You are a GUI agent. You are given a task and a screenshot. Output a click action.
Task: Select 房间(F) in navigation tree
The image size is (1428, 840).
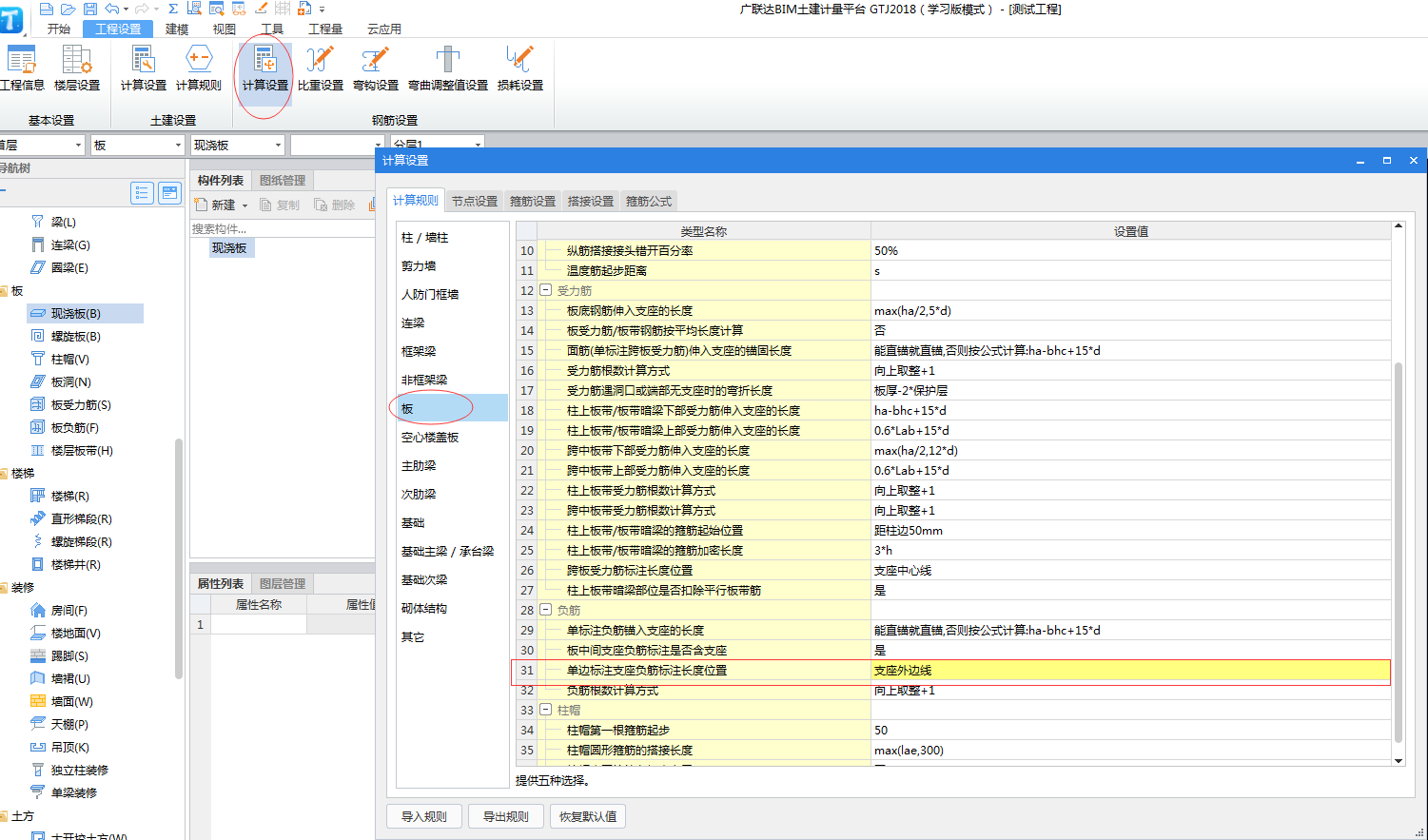point(68,610)
